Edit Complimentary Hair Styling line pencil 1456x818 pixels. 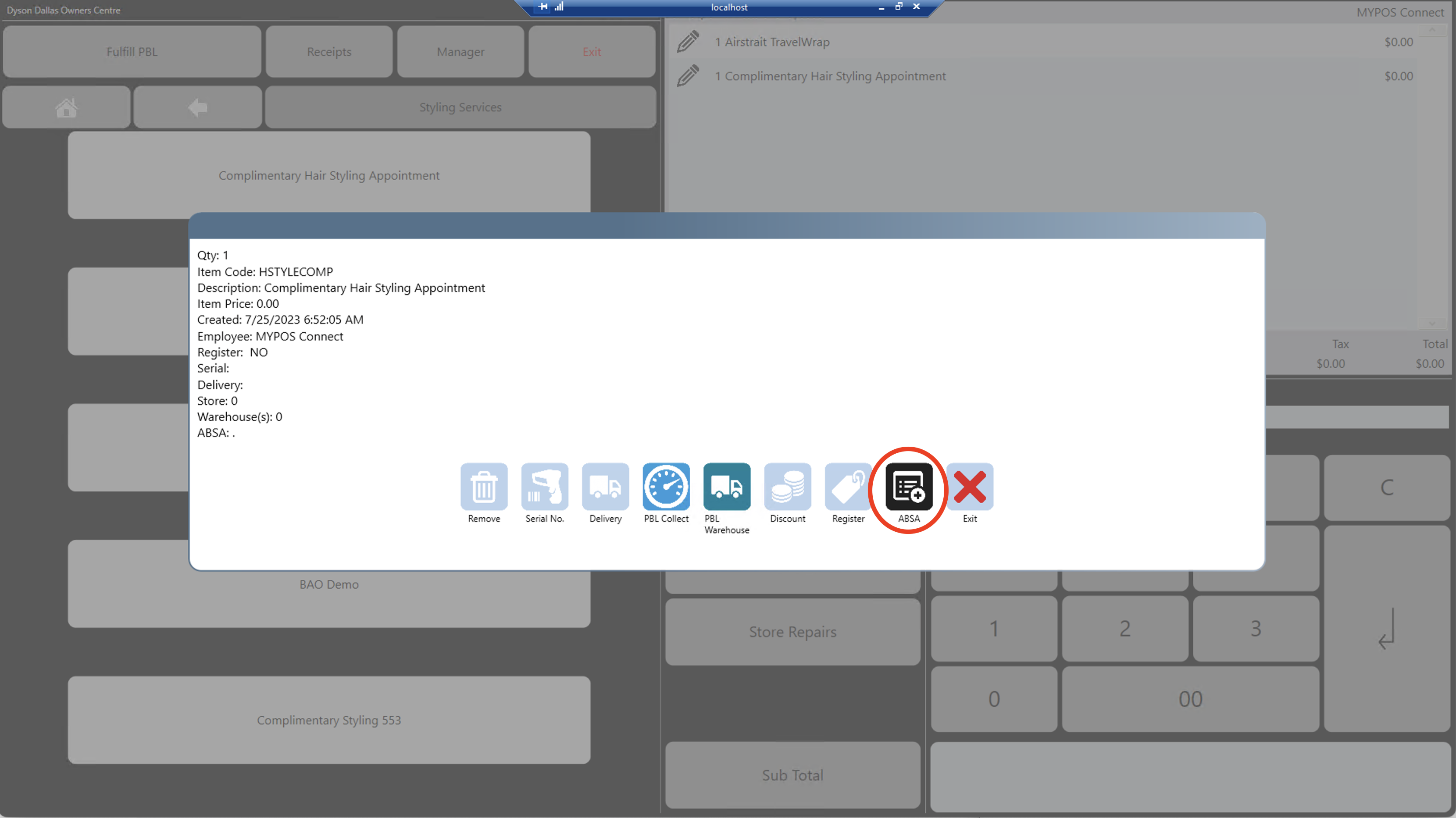[688, 76]
